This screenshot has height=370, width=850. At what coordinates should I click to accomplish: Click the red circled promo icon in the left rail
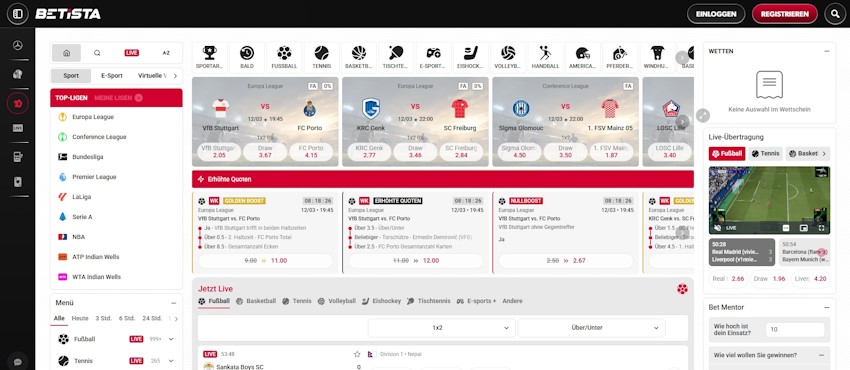[17, 103]
